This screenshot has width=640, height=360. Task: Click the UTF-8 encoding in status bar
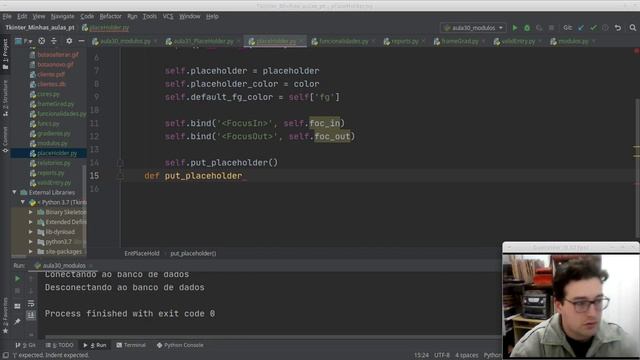point(442,355)
